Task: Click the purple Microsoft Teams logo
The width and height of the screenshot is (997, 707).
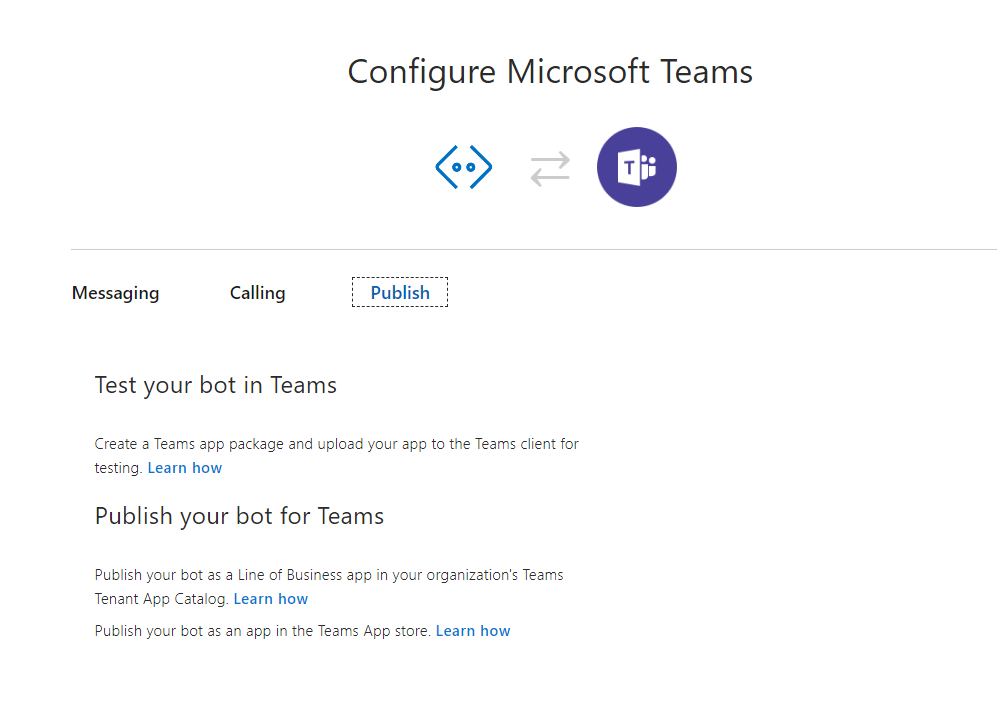Action: click(x=636, y=167)
